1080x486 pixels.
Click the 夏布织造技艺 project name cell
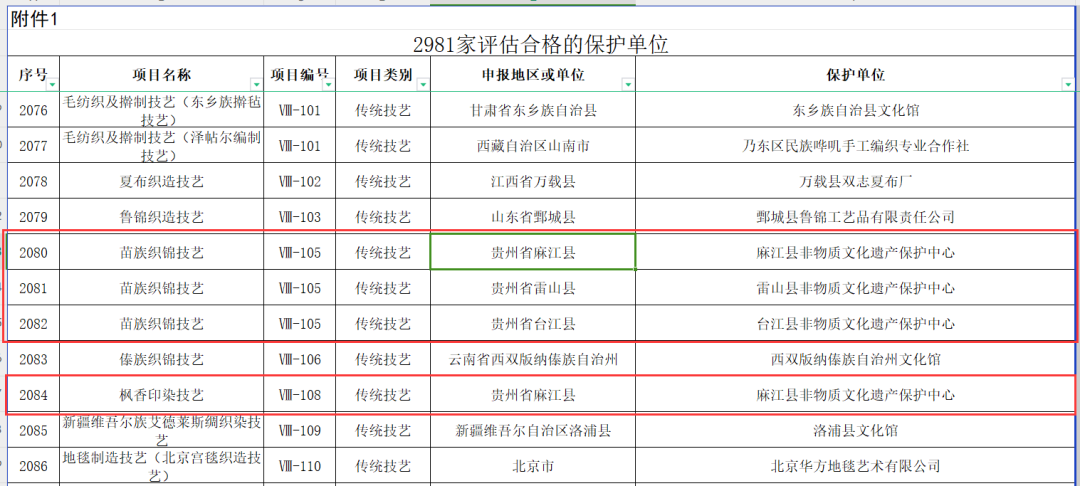[162, 181]
